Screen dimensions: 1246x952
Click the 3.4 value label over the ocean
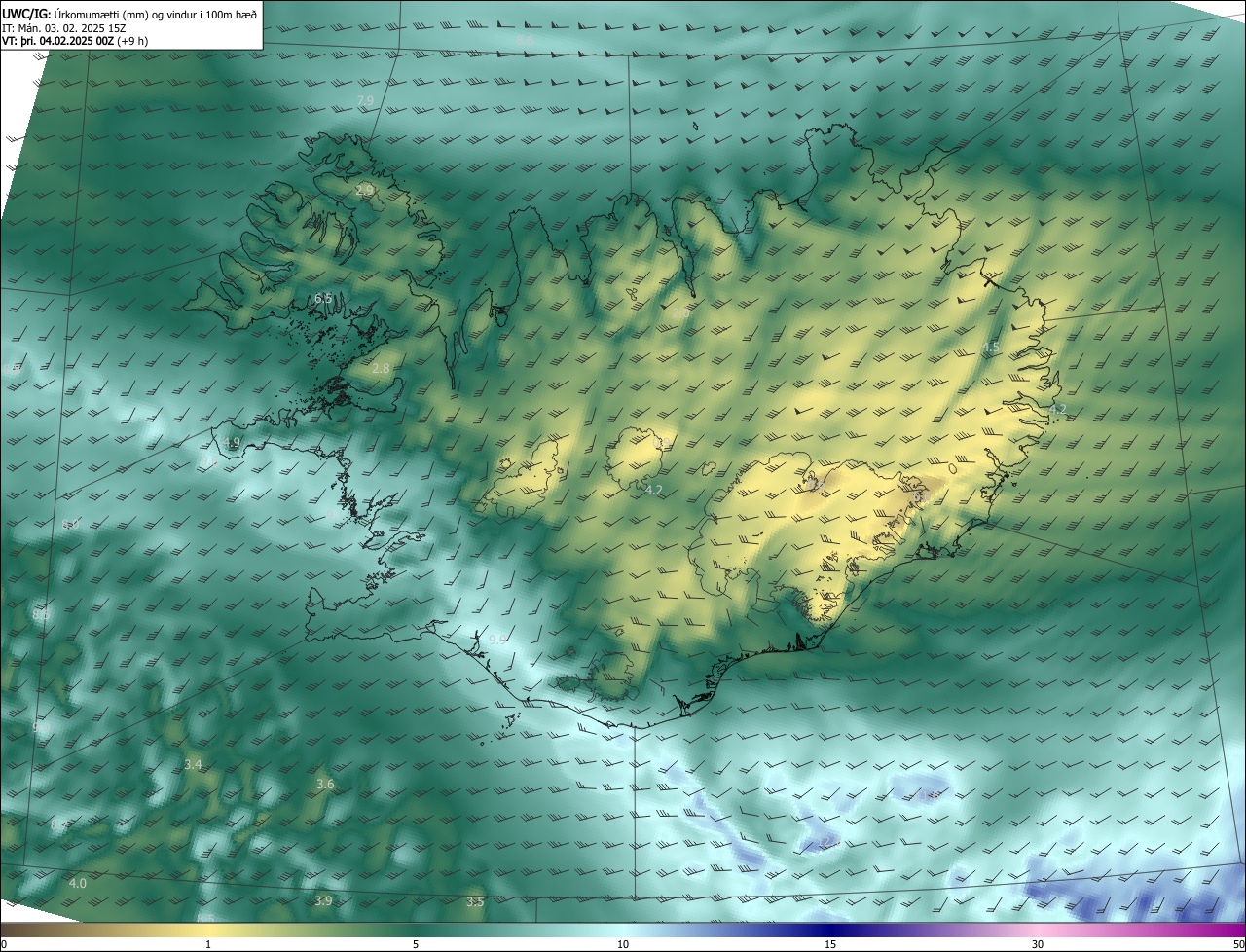pos(193,765)
